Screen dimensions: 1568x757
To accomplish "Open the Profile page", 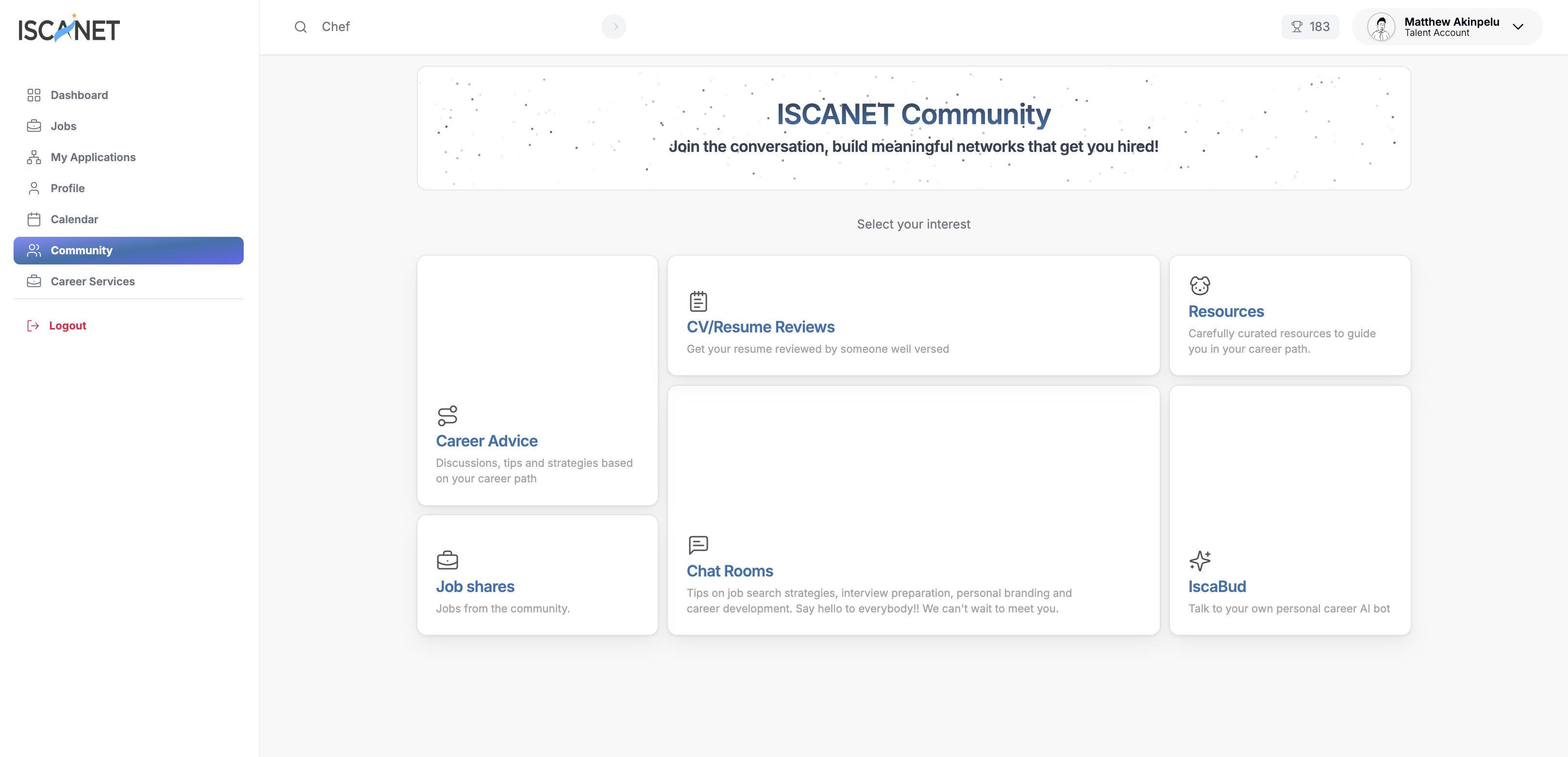I will pos(67,188).
